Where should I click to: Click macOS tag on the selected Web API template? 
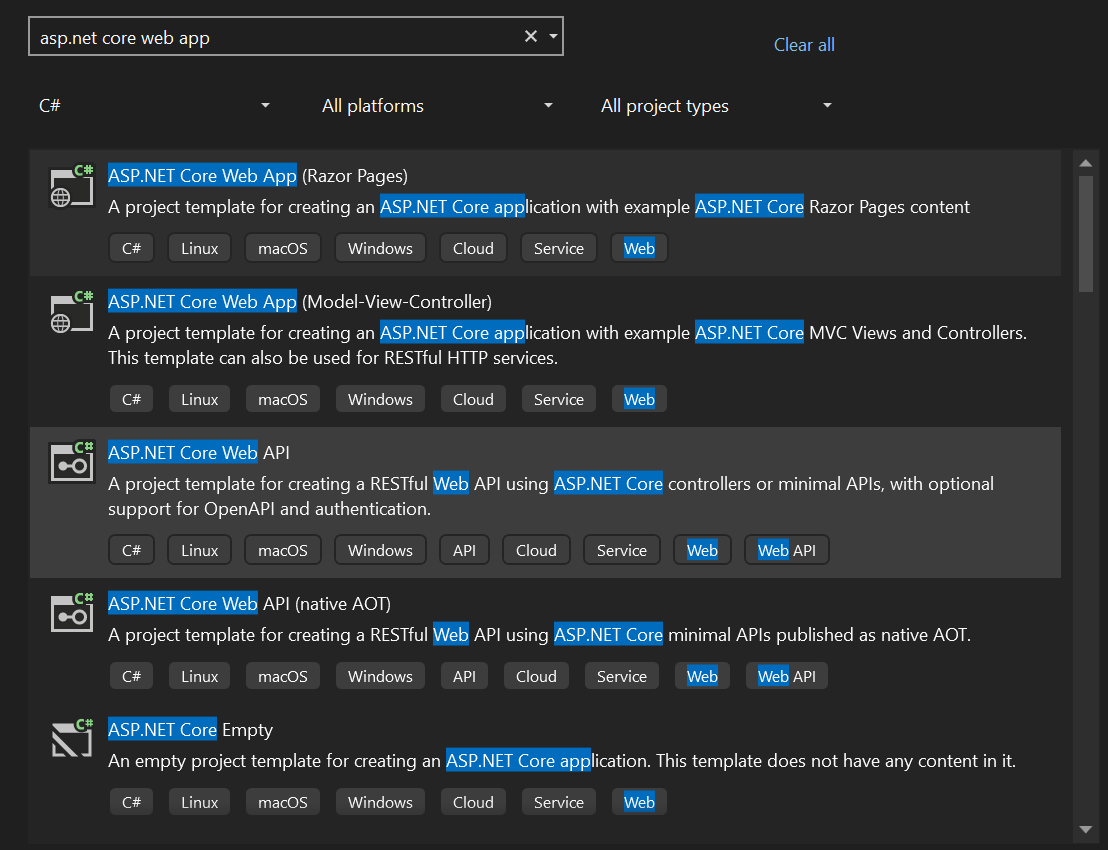283,550
